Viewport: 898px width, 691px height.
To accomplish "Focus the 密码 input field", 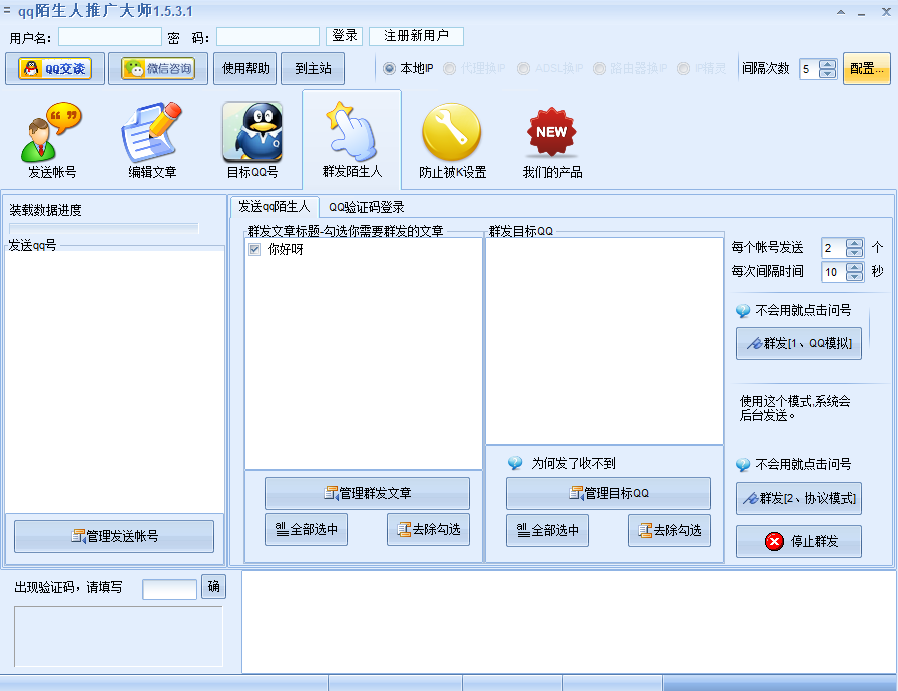I will tap(268, 37).
